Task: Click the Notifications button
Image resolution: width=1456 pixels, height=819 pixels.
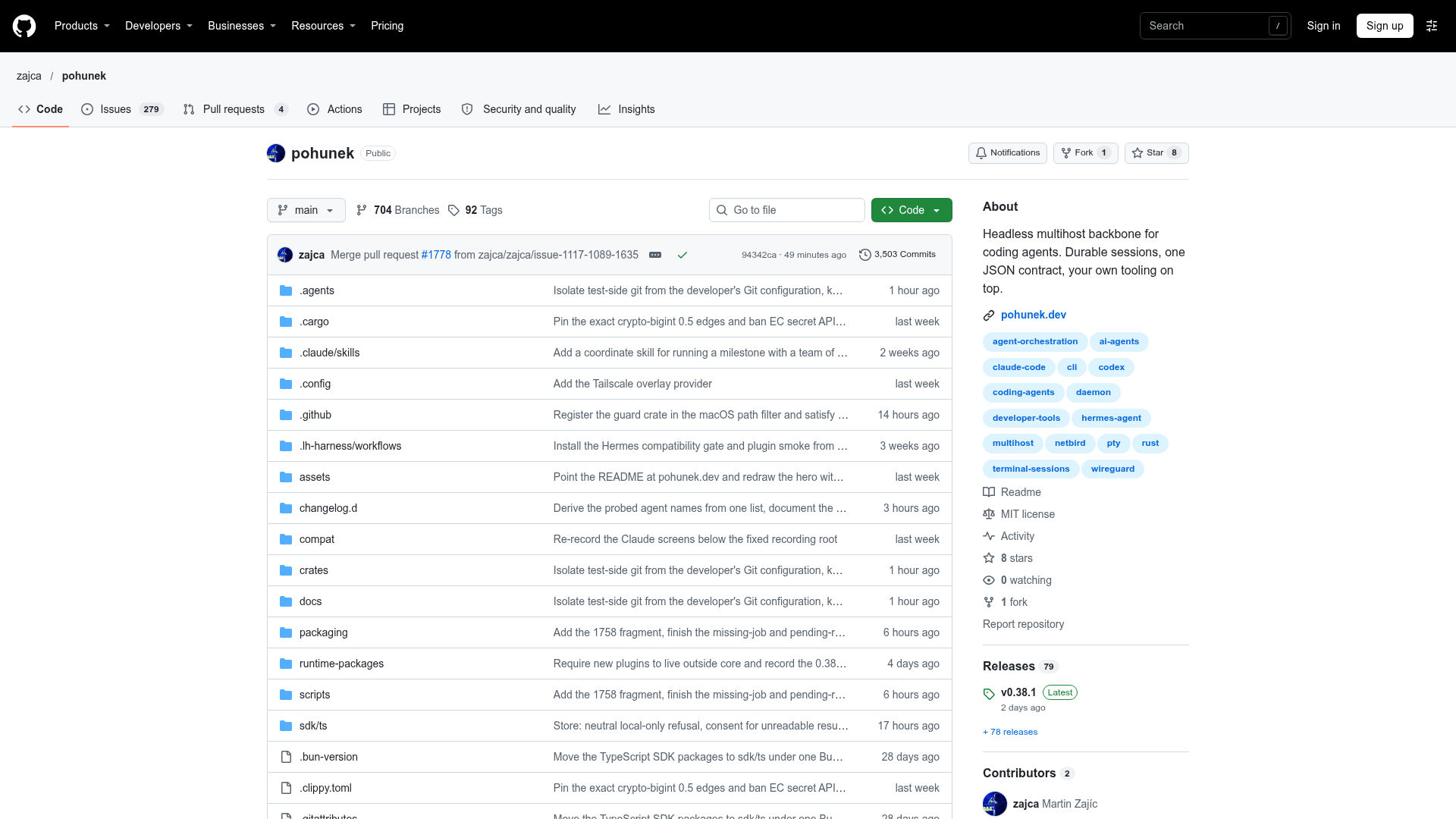Action: [1008, 153]
